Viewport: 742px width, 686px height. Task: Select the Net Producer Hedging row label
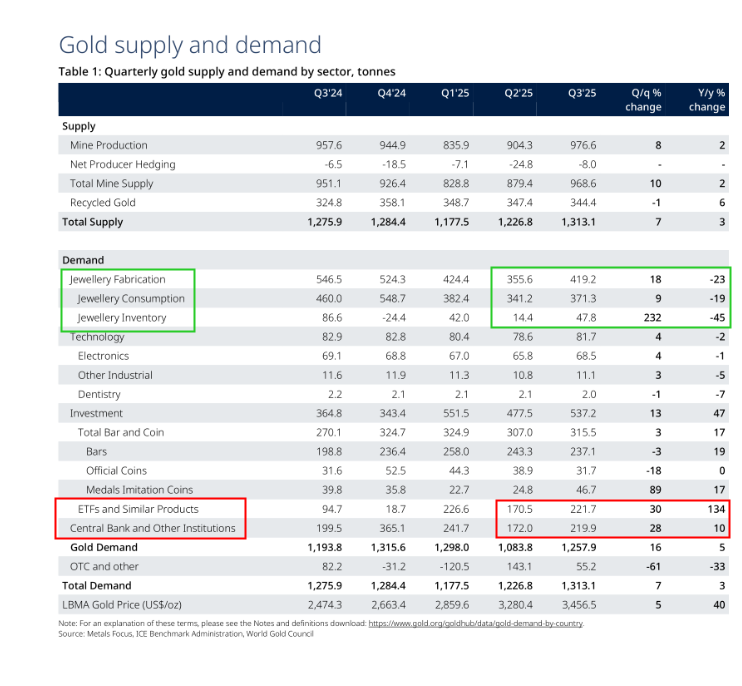[122, 164]
